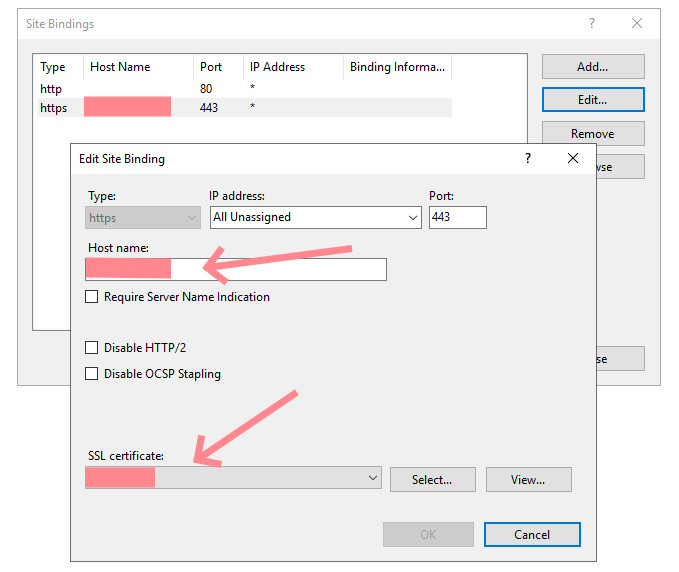Click the Edit Site Binding help question mark

528,158
